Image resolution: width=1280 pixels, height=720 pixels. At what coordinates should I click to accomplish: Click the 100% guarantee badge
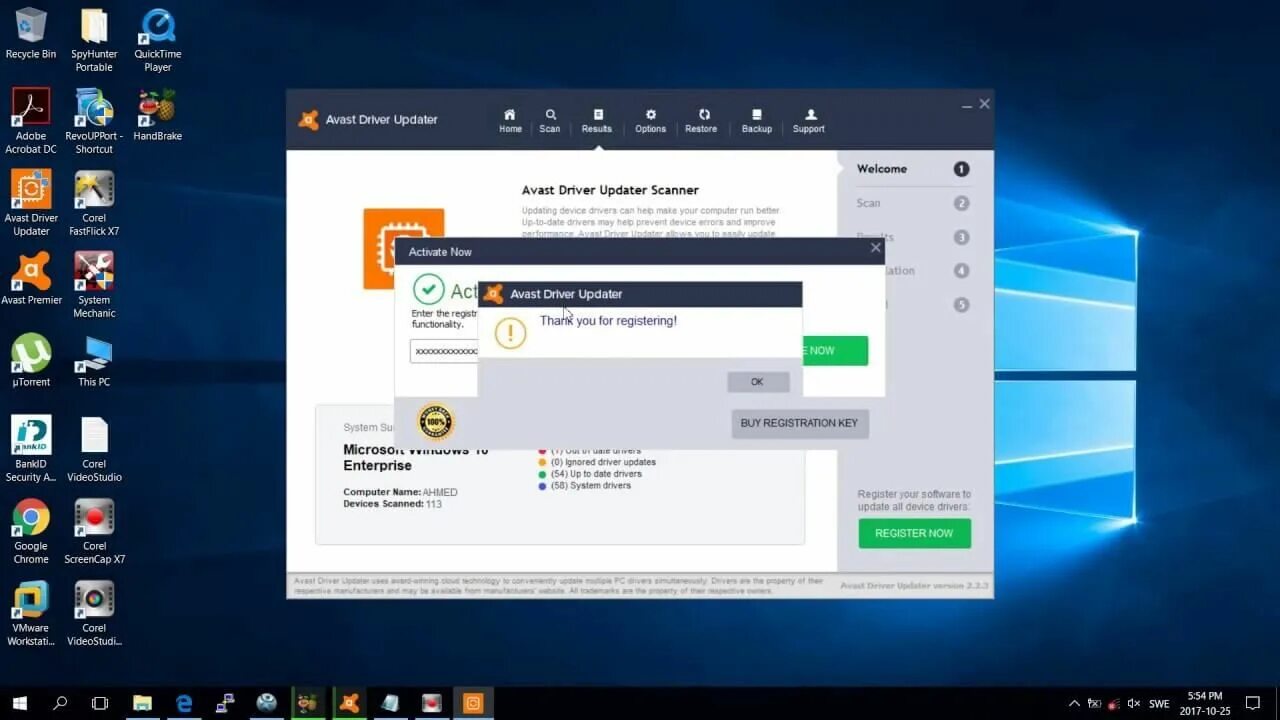point(435,421)
